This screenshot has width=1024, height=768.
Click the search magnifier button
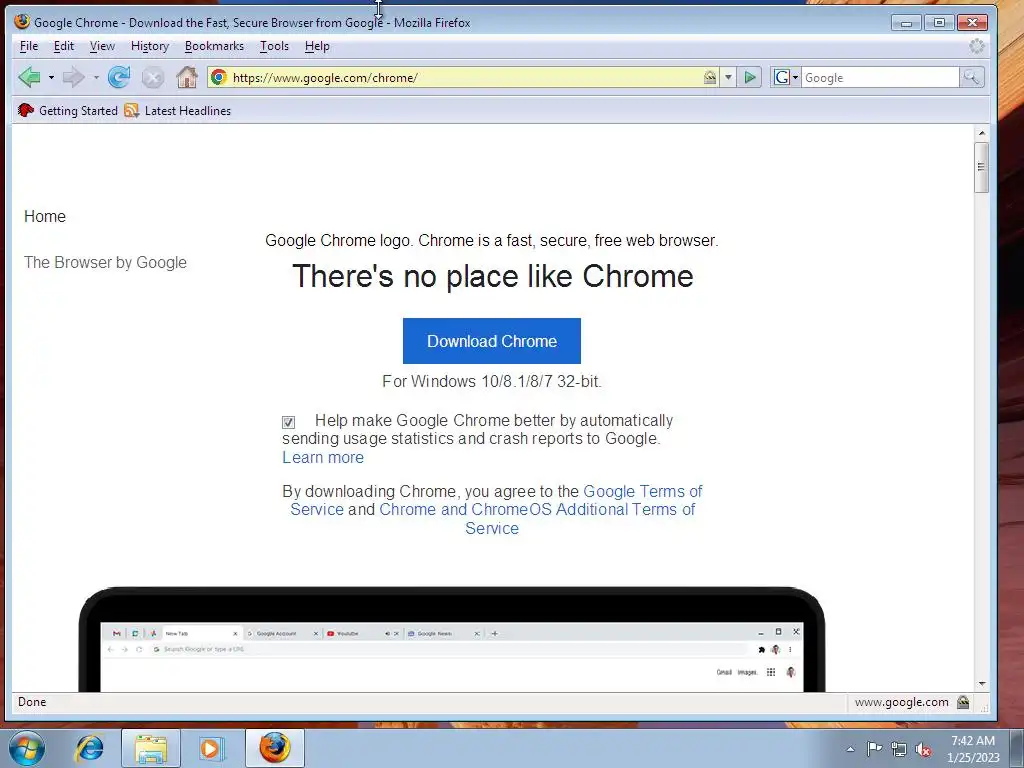click(x=971, y=77)
